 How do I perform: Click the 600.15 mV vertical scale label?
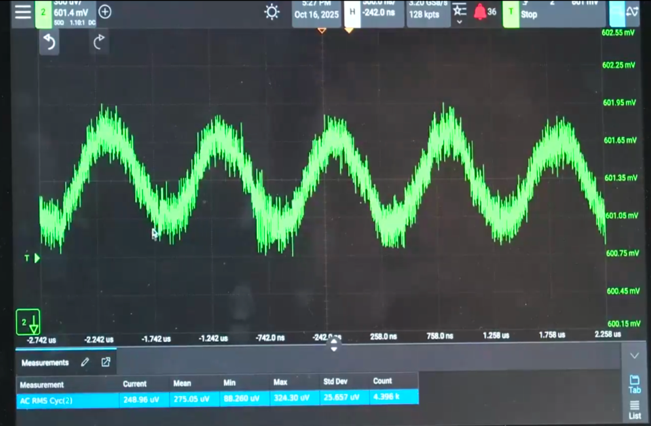point(624,324)
